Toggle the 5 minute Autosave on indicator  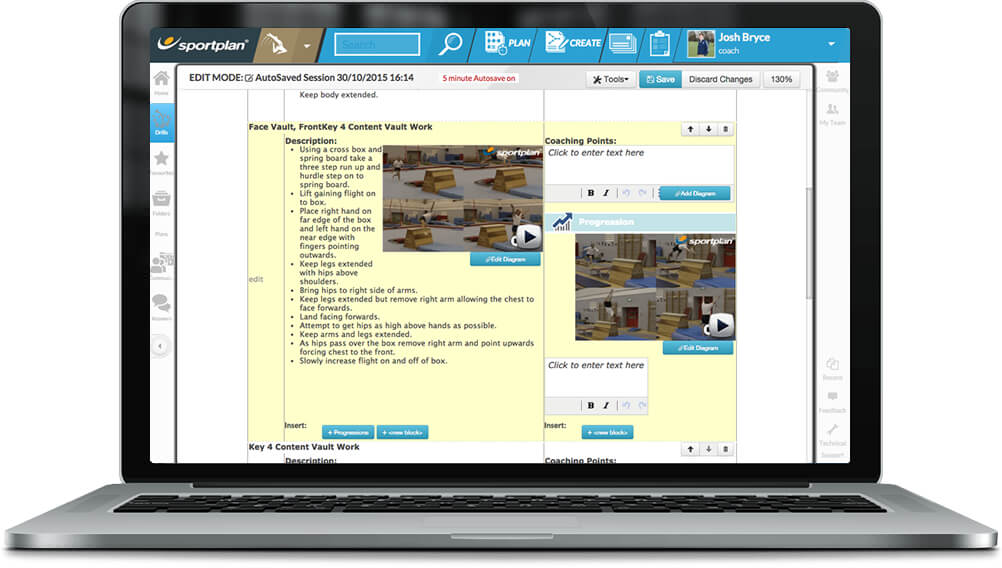coord(479,78)
